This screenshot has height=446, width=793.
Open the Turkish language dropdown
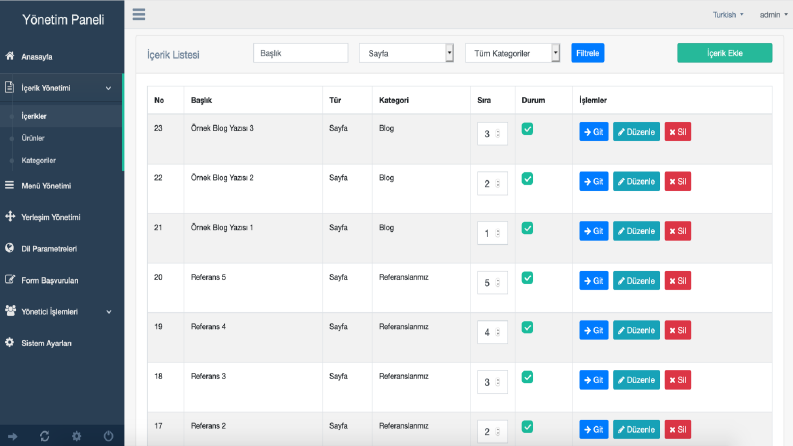pyautogui.click(x=728, y=15)
